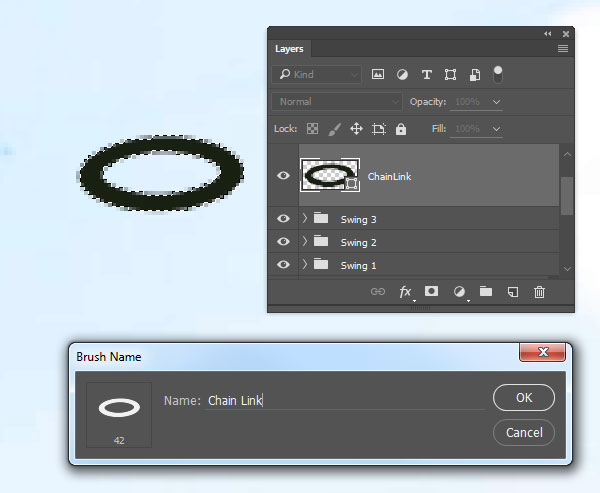This screenshot has height=493, width=600.
Task: Expand the Swing 3 group
Action: click(305, 218)
